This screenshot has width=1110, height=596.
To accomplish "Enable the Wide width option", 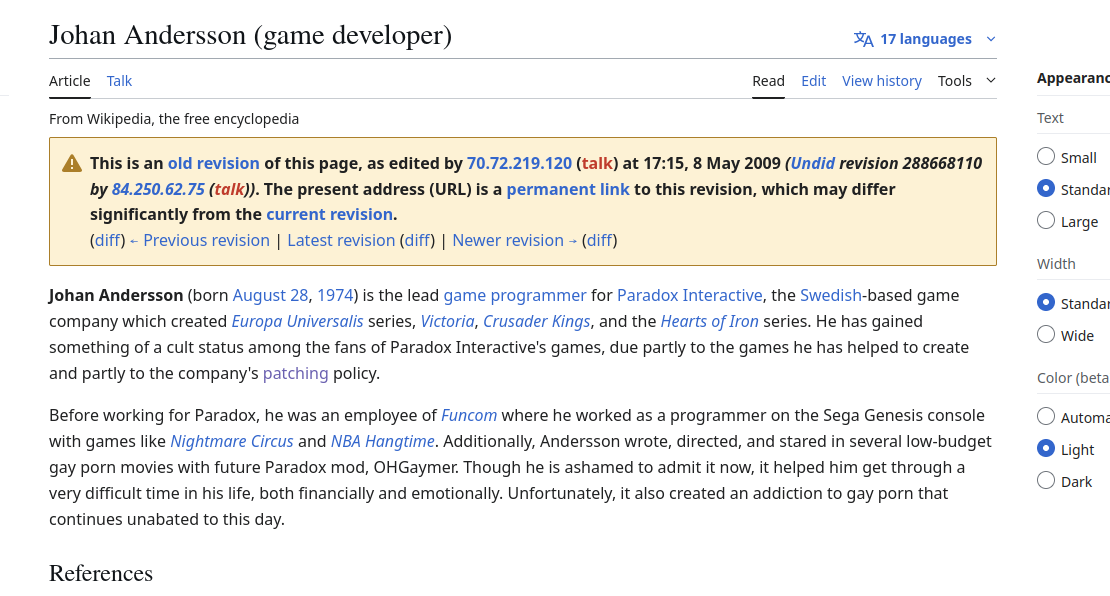I will click(1046, 335).
